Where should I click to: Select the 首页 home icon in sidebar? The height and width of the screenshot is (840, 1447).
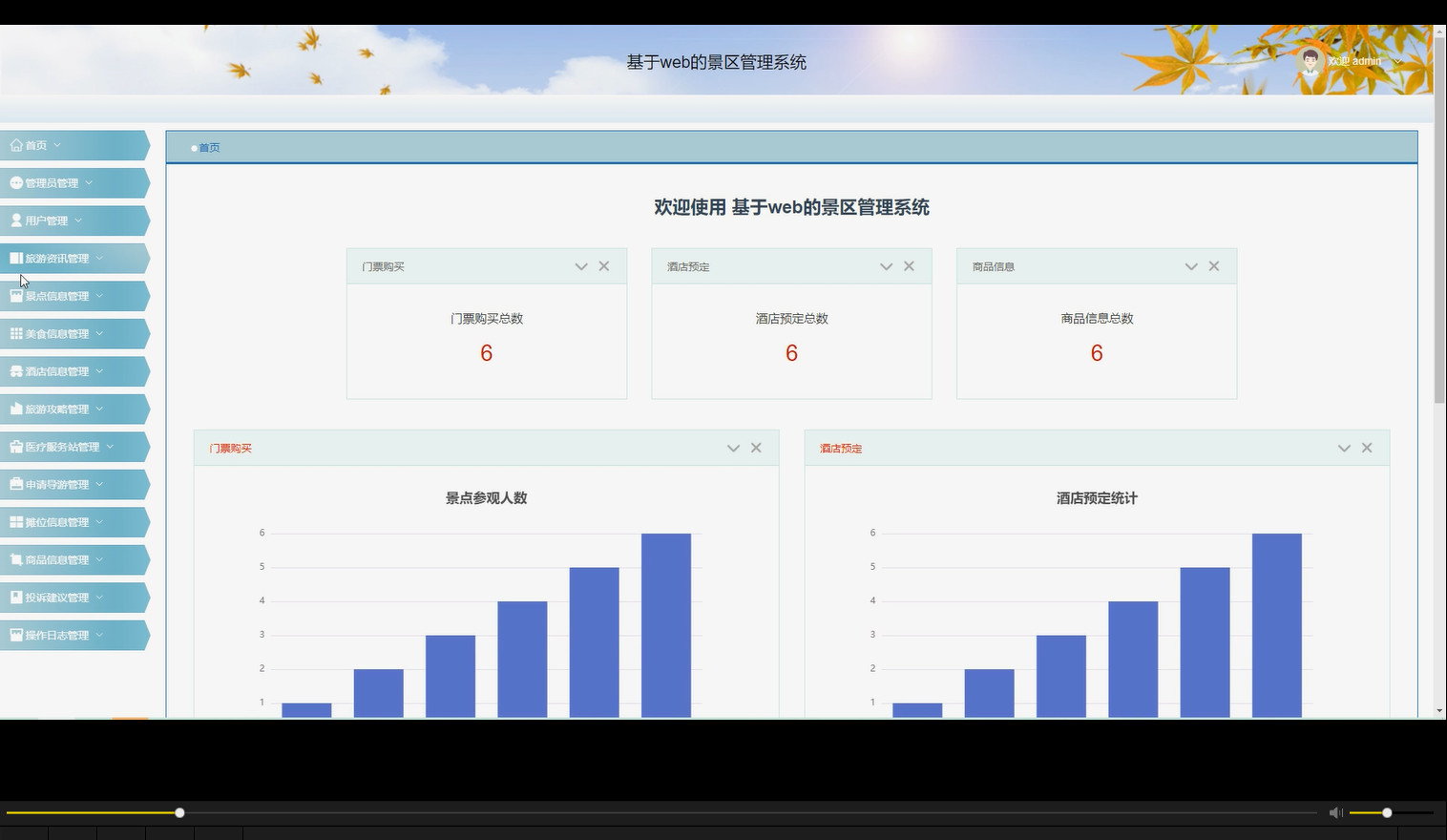(x=15, y=145)
